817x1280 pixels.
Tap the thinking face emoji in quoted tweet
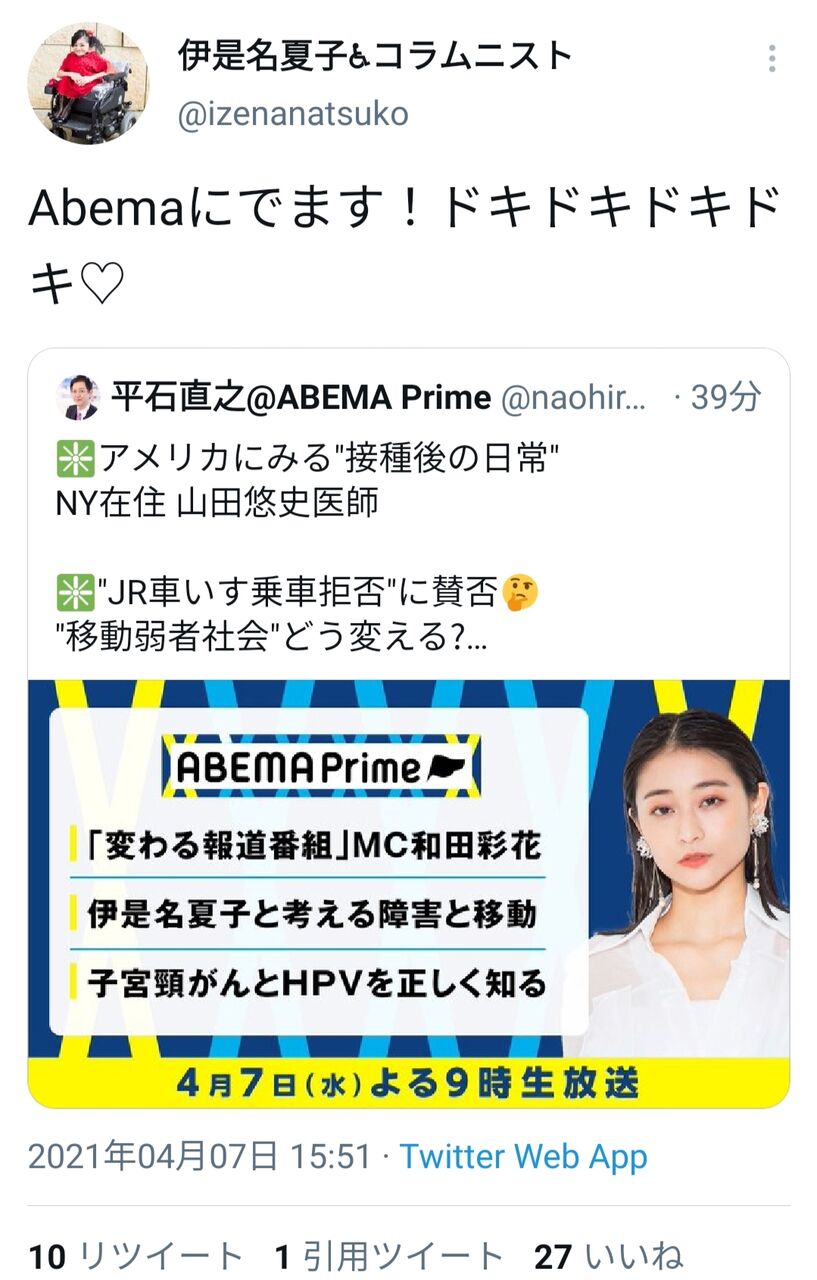(x=520, y=592)
